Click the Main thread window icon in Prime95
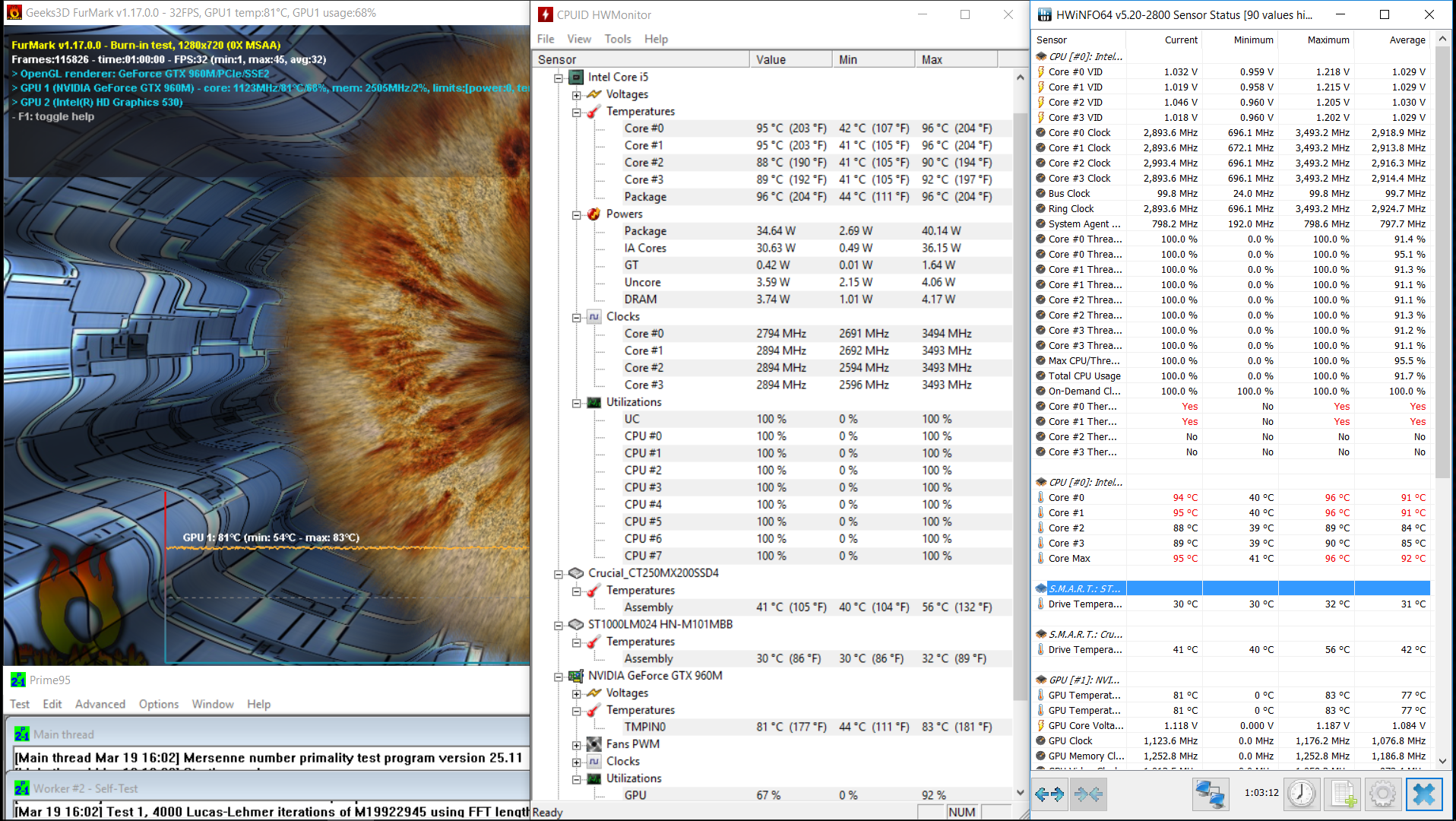1456x821 pixels. coord(22,734)
